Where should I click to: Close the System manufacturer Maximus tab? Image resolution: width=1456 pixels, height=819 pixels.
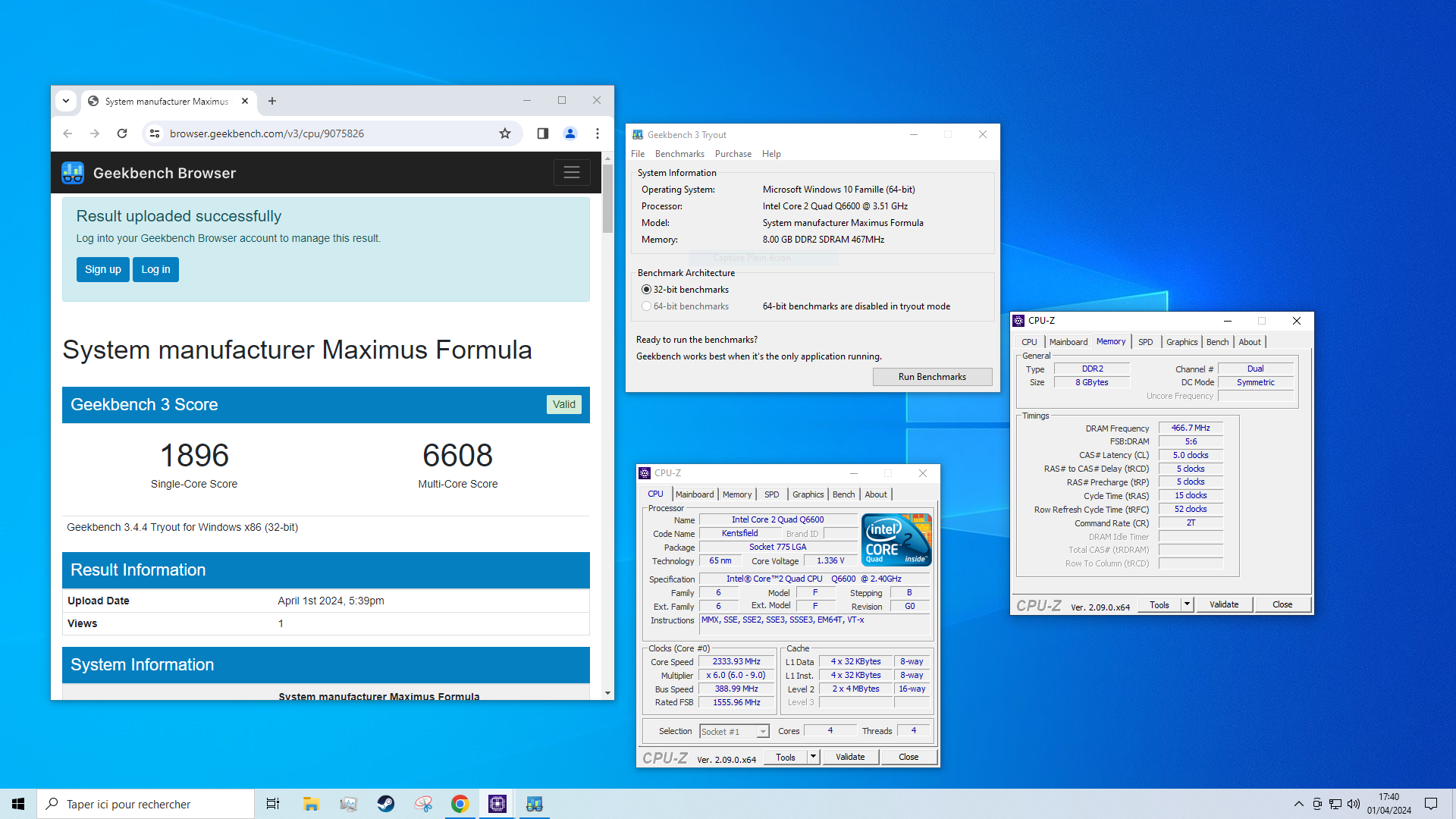point(245,101)
